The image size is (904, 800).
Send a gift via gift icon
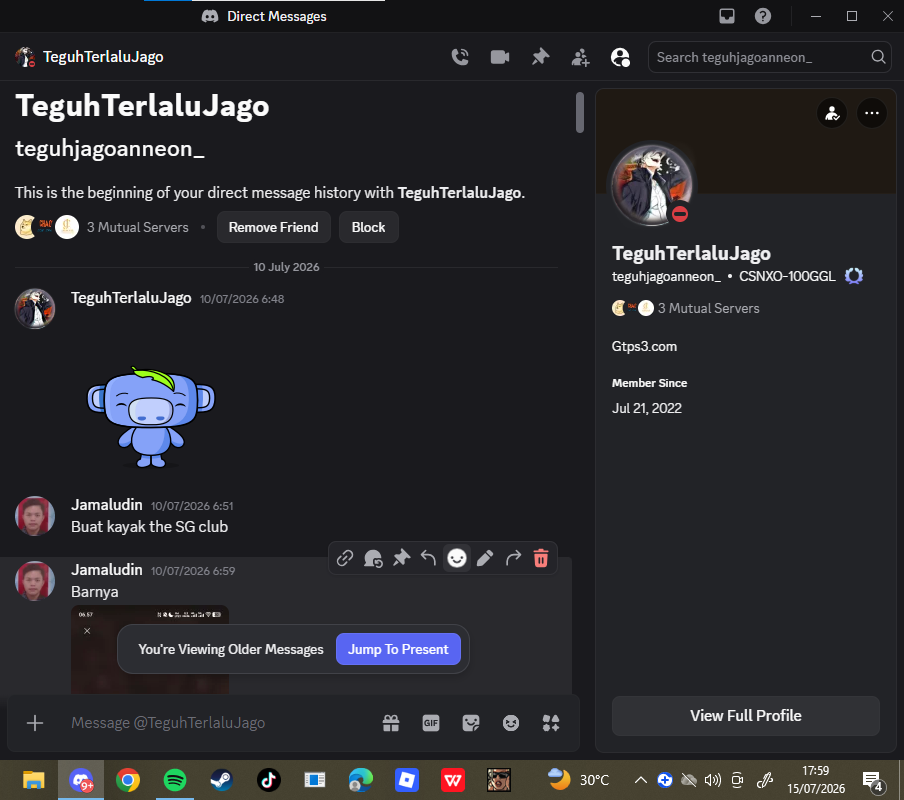(391, 723)
